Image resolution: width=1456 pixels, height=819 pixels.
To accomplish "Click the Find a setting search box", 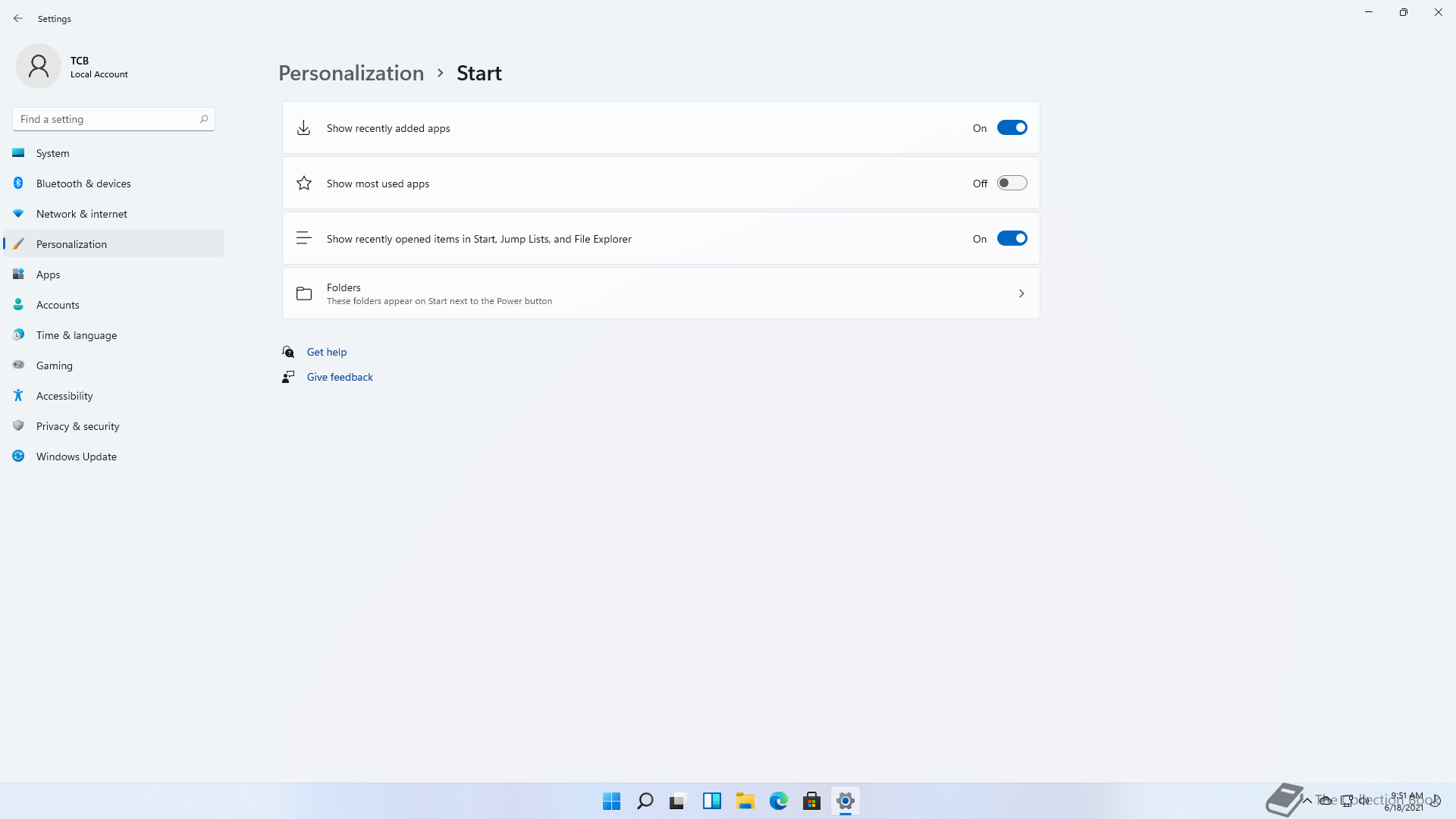I will (x=114, y=119).
